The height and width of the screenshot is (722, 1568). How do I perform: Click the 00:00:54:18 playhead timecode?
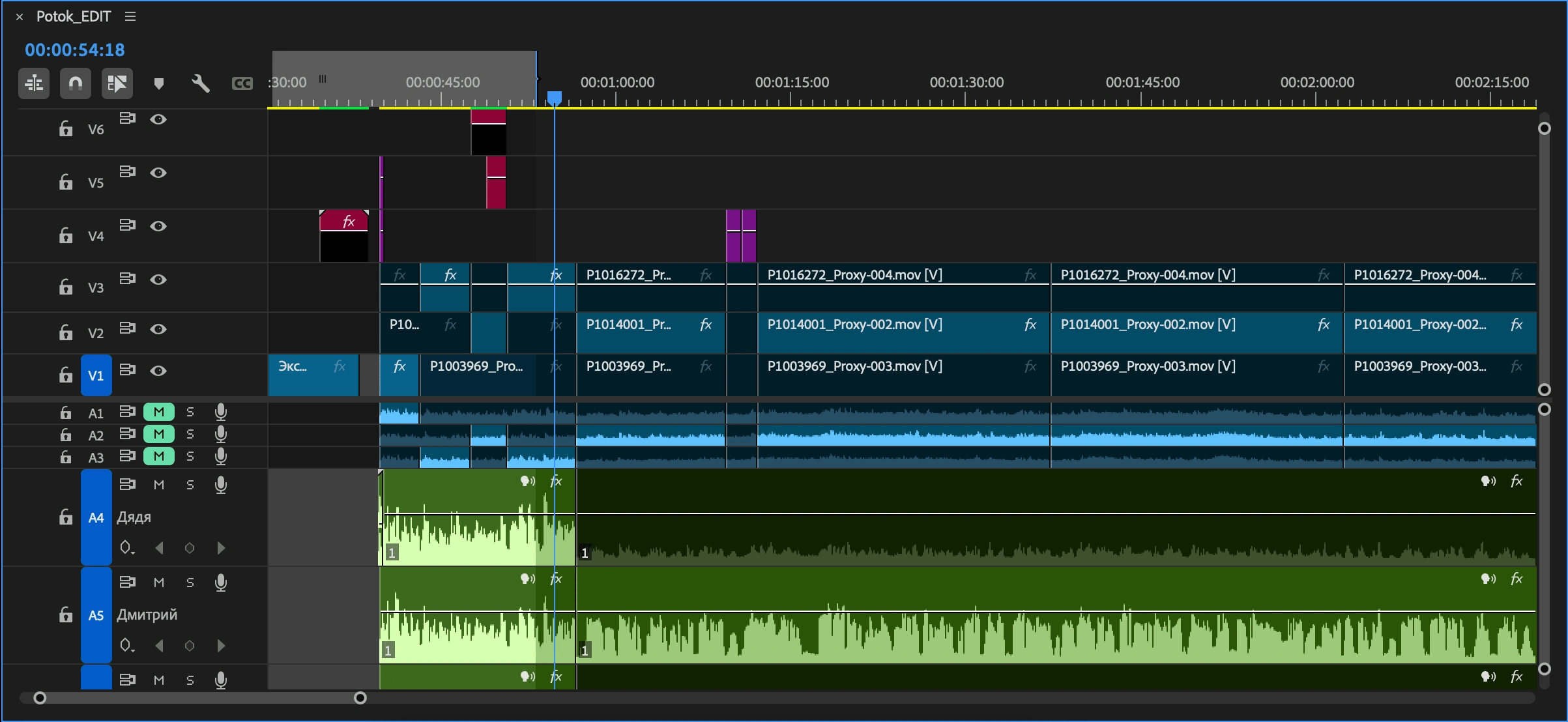[x=75, y=50]
